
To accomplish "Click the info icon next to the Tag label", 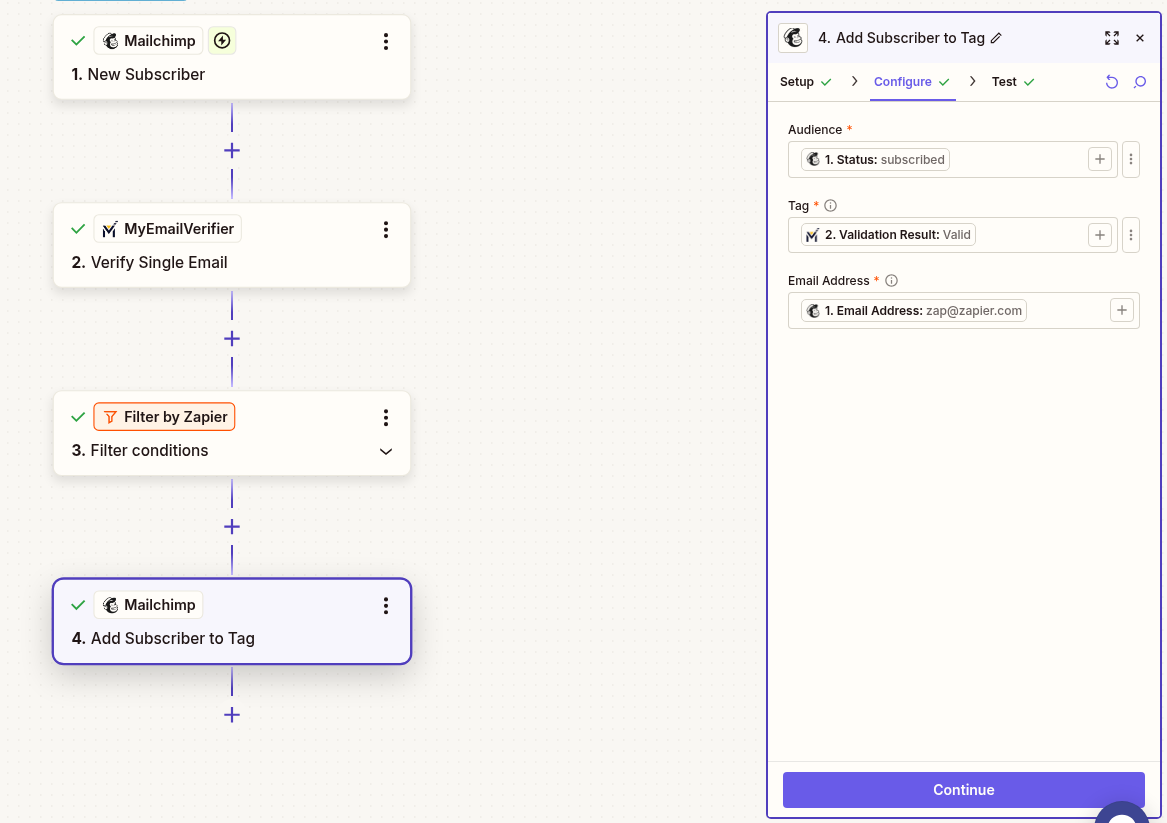I will click(x=829, y=205).
